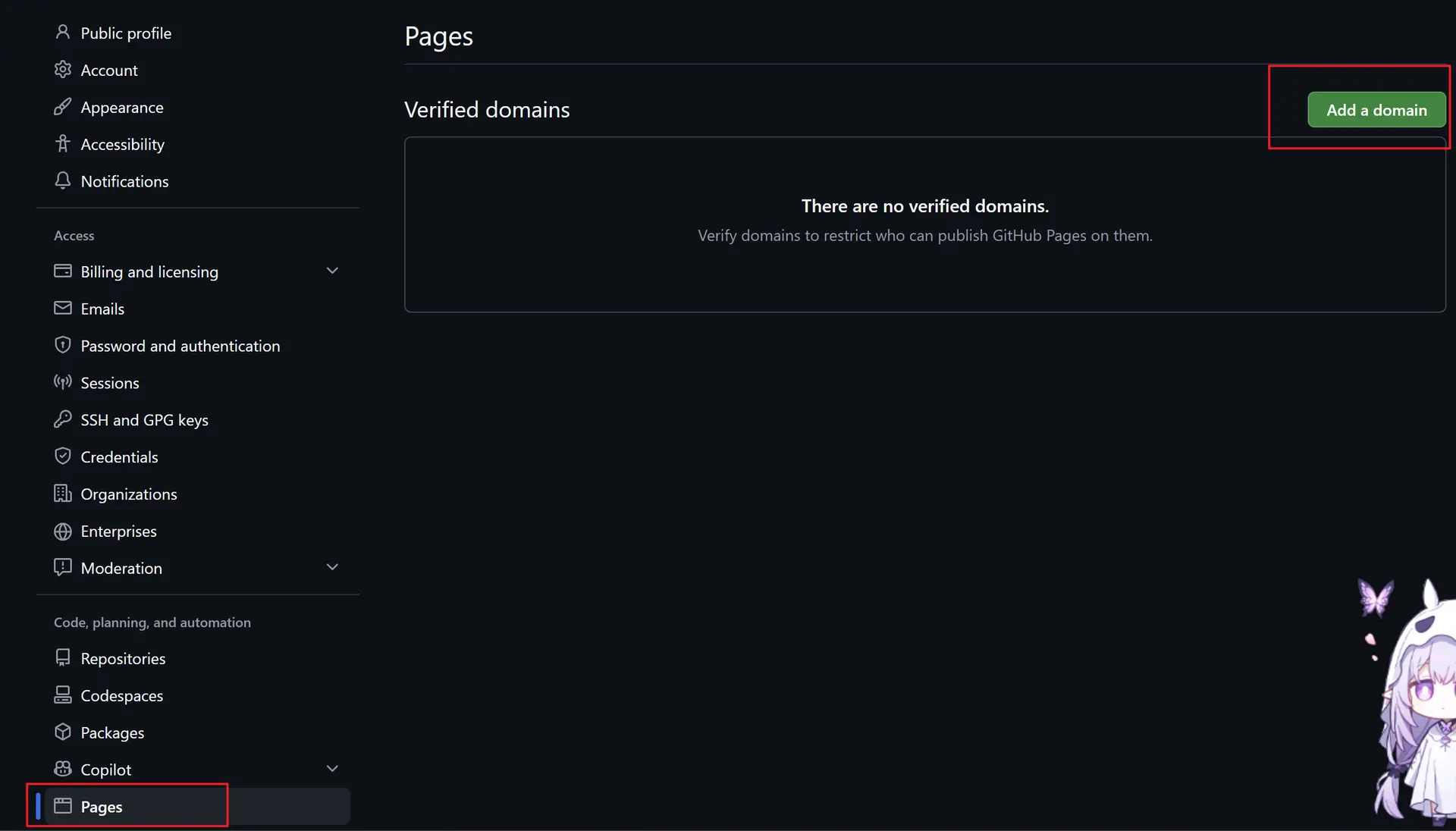Open Repositories settings
Image resolution: width=1456 pixels, height=831 pixels.
pyautogui.click(x=198, y=658)
